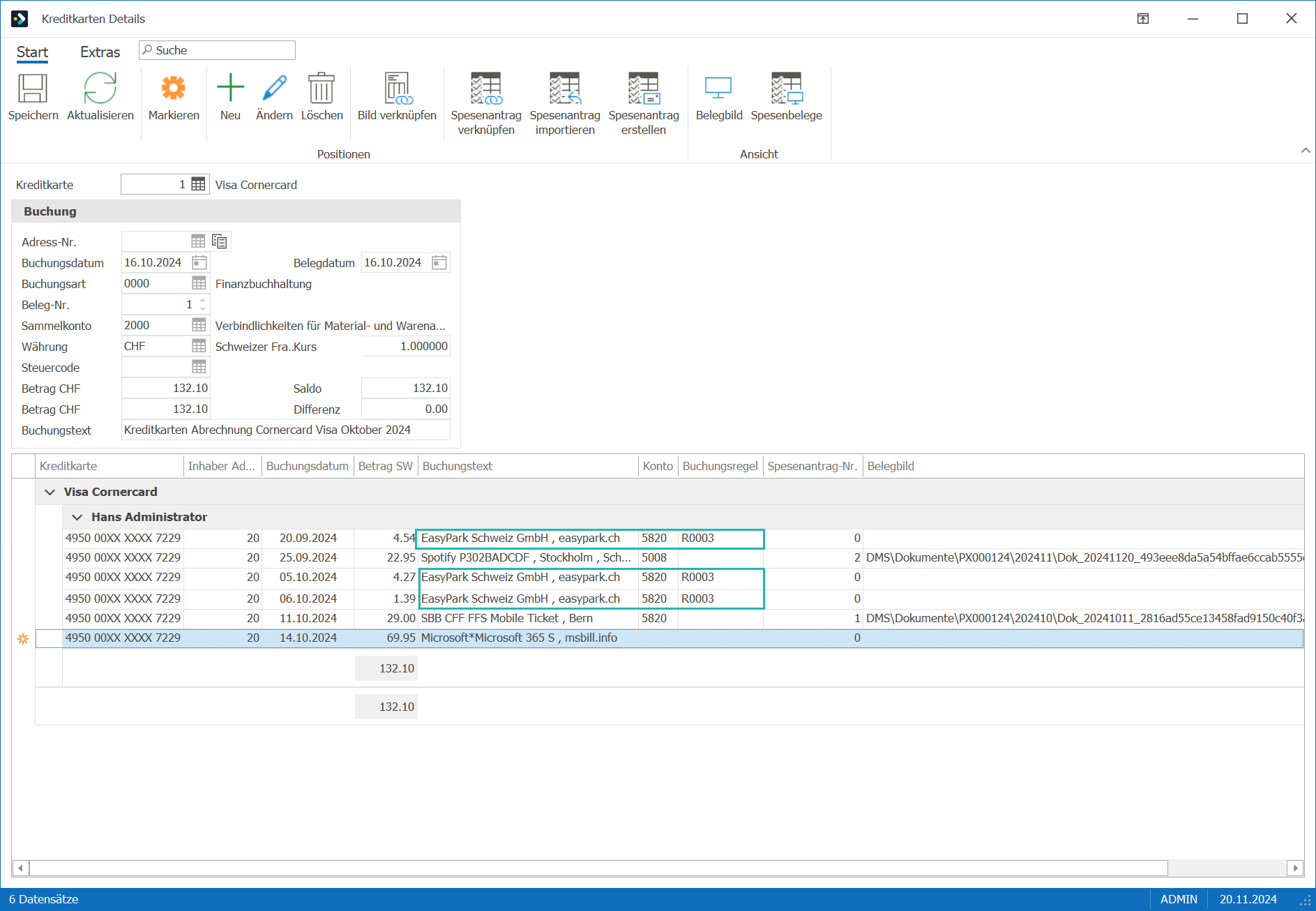Click the copy icon beside Adress-Nr.

[220, 241]
